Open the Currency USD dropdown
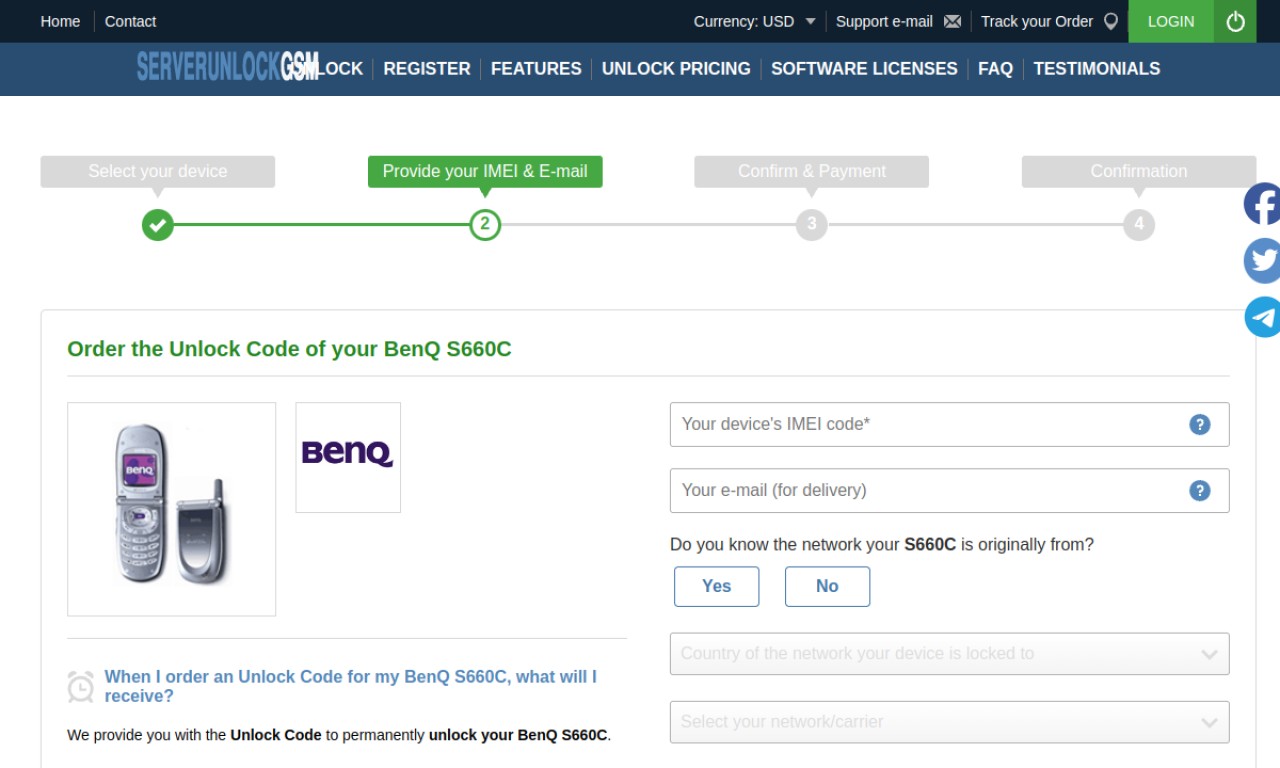1280x768 pixels. click(x=755, y=21)
